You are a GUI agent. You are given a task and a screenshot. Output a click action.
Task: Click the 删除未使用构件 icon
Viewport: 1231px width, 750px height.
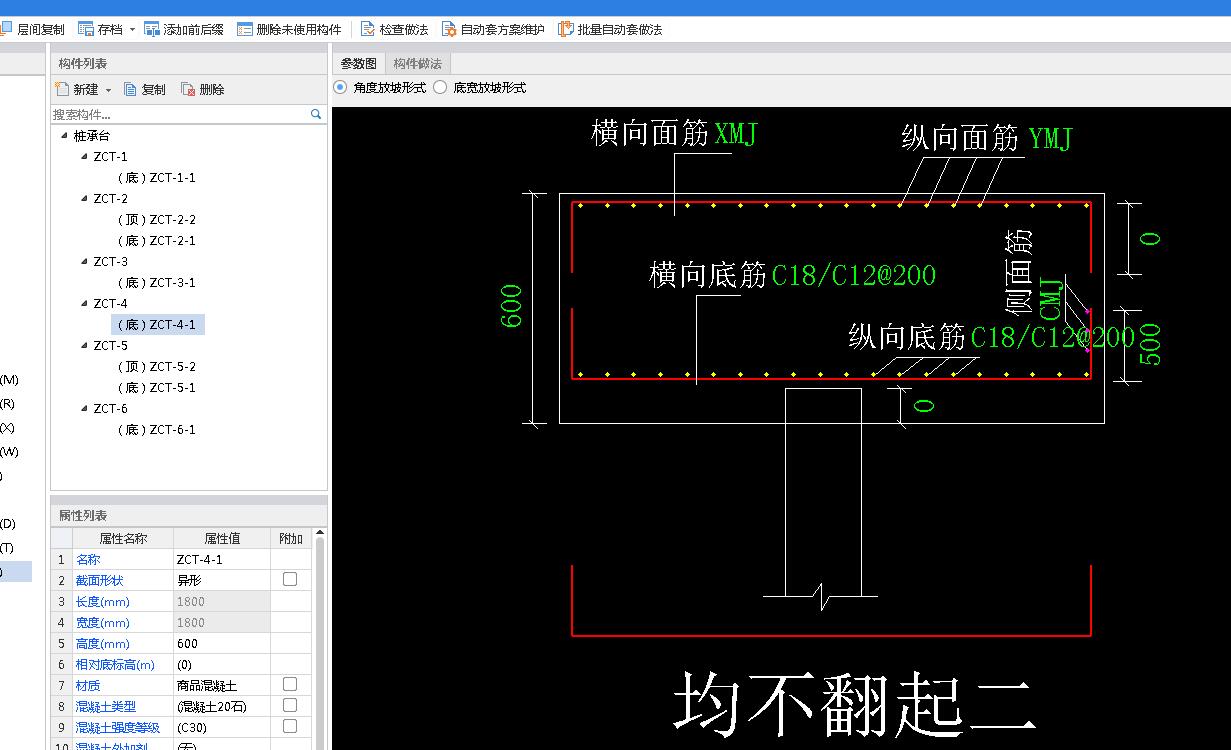click(245, 29)
